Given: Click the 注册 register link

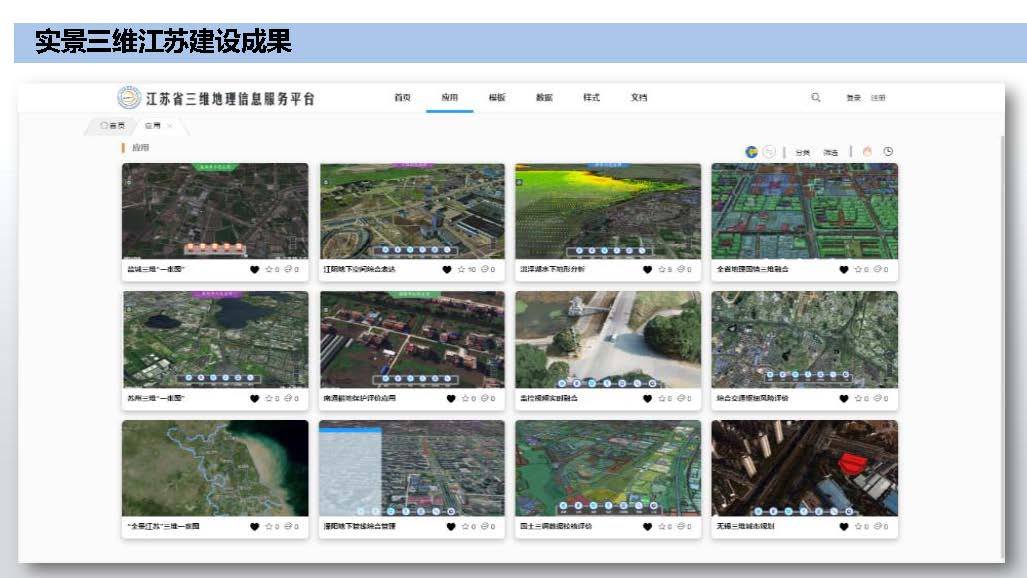Looking at the screenshot, I should 877,98.
